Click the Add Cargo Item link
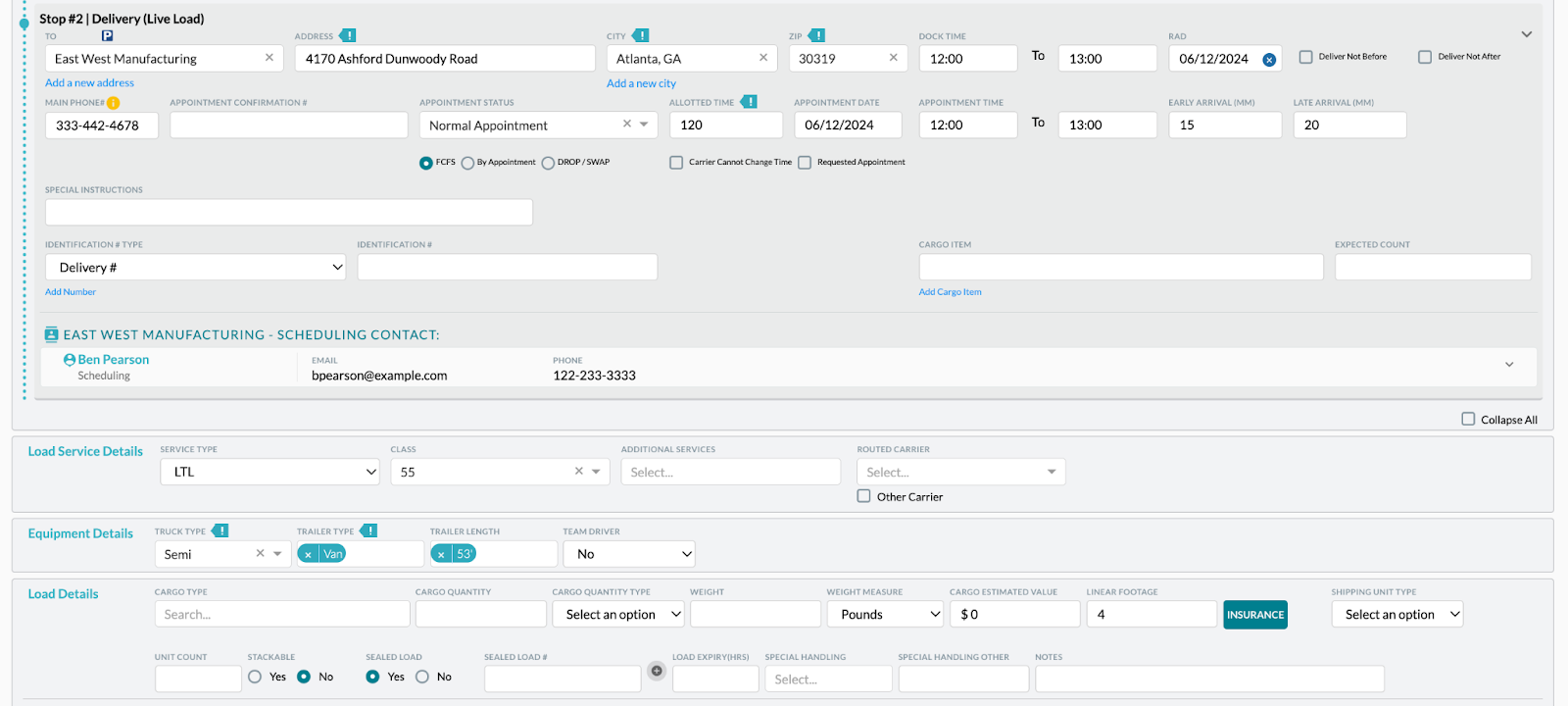The height and width of the screenshot is (706, 1568). coord(950,292)
